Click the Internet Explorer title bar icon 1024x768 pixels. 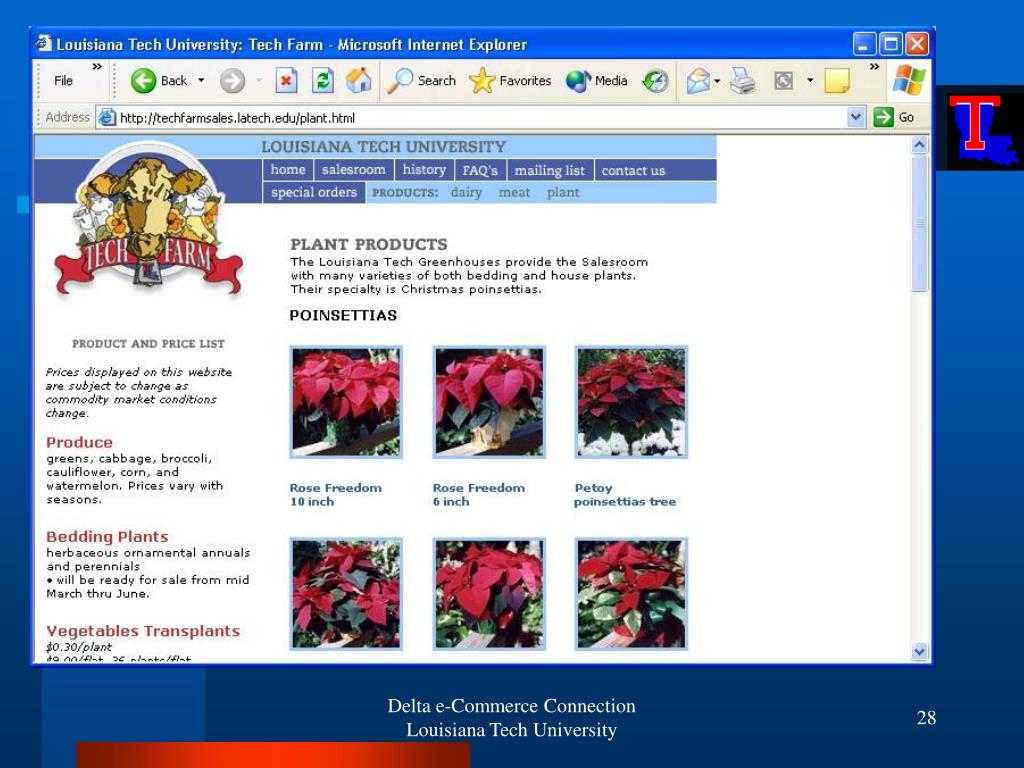(44, 44)
